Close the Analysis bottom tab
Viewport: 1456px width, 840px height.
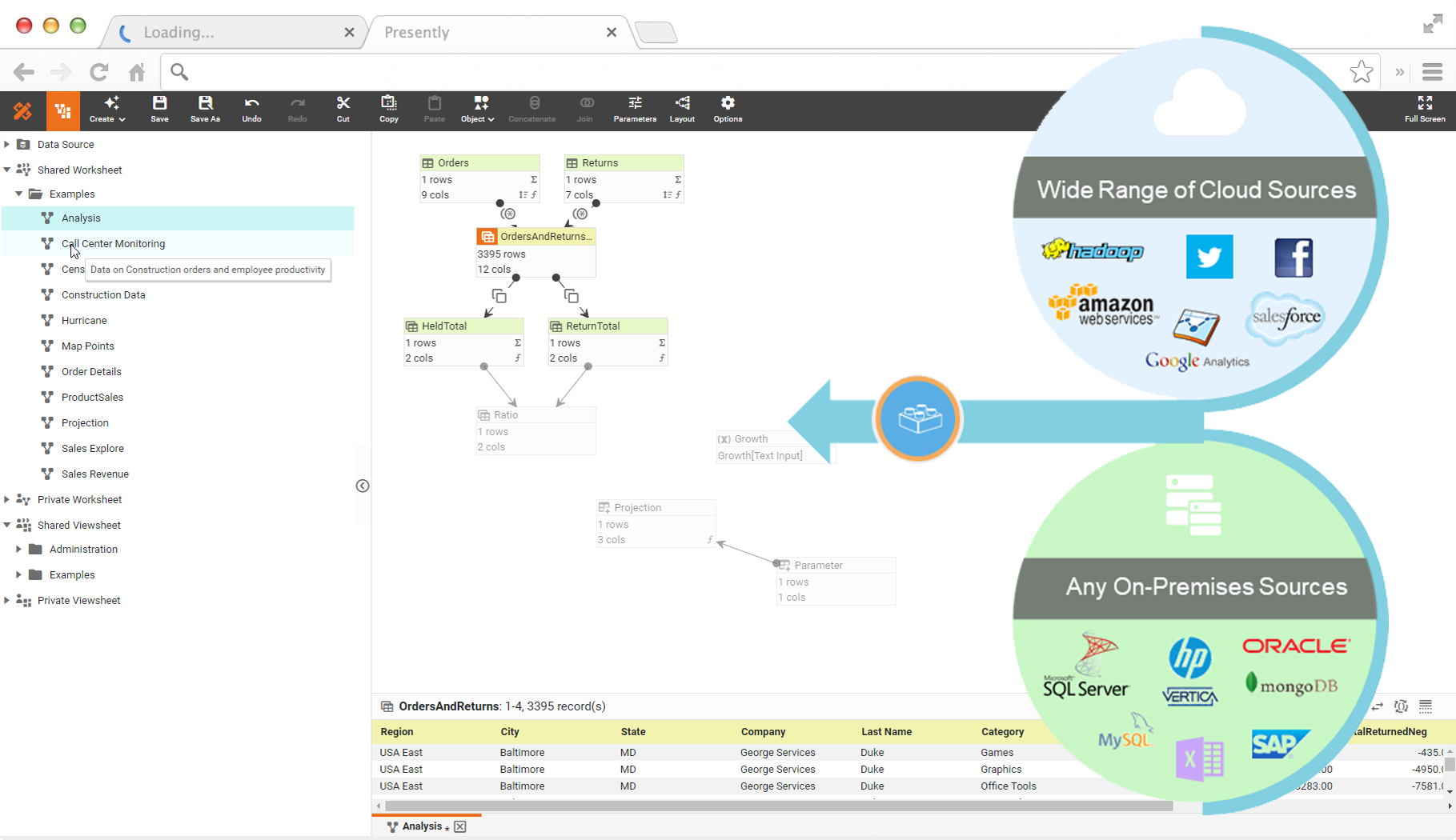pyautogui.click(x=460, y=826)
